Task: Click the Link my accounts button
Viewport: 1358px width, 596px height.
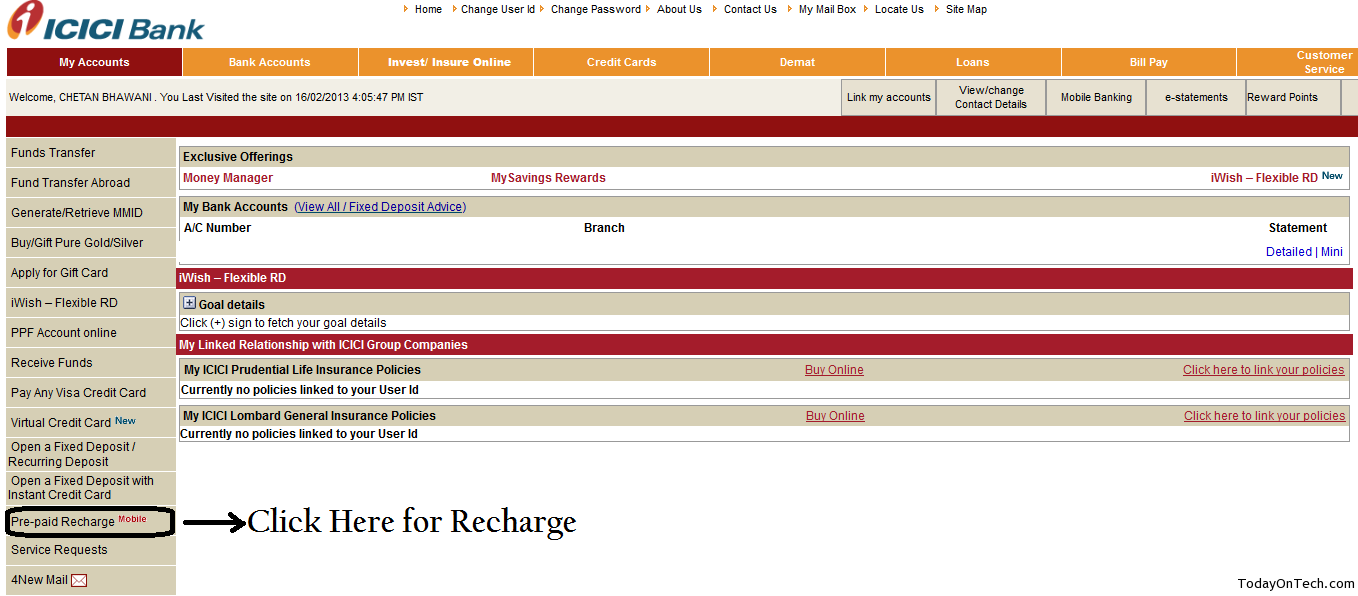Action: pos(888,97)
